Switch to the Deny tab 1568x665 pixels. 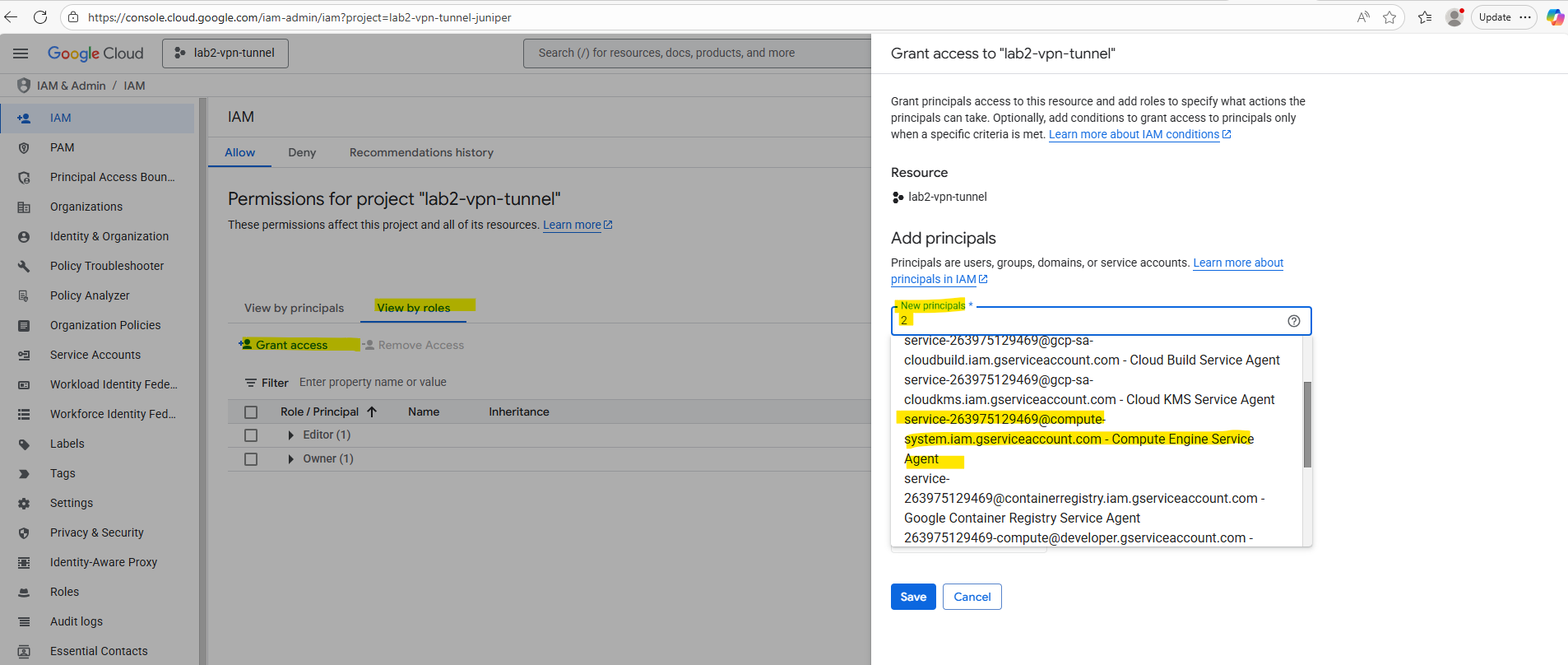pyautogui.click(x=302, y=152)
